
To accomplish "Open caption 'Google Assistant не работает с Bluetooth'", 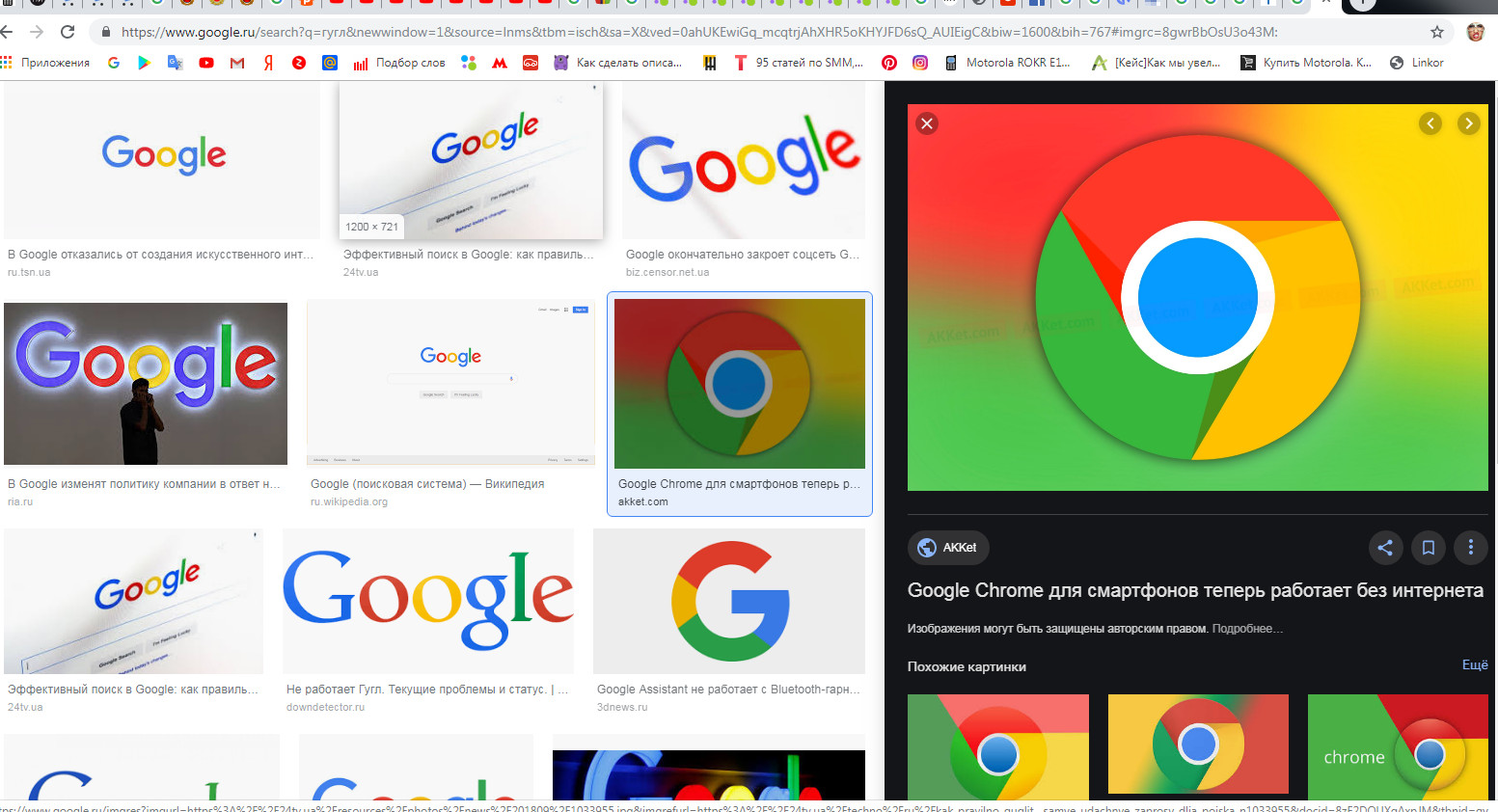I will (728, 690).
